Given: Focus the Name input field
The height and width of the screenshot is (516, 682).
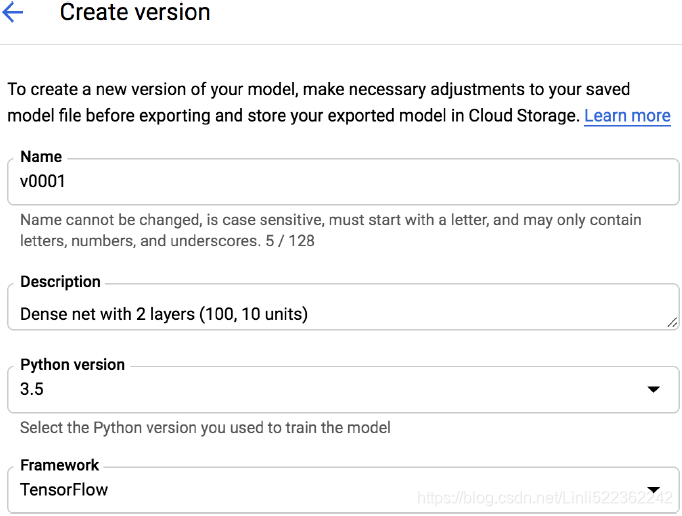Looking at the screenshot, I should 343,181.
